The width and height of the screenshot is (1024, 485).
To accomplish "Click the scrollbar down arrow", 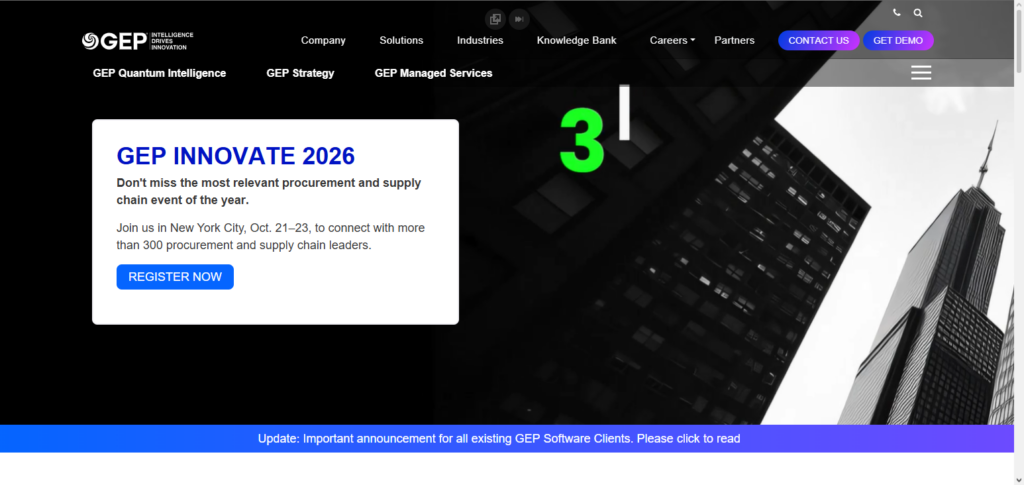I will 1019,480.
